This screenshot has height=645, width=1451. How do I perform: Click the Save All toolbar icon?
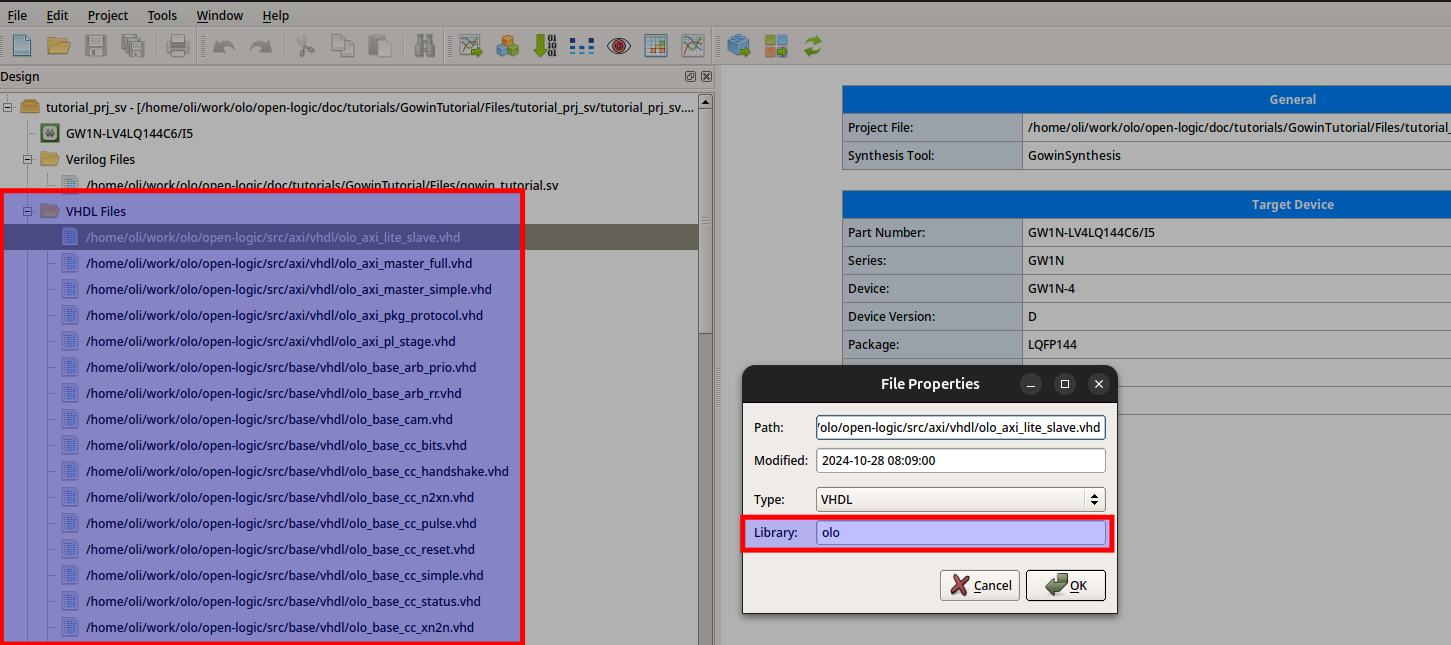point(132,45)
